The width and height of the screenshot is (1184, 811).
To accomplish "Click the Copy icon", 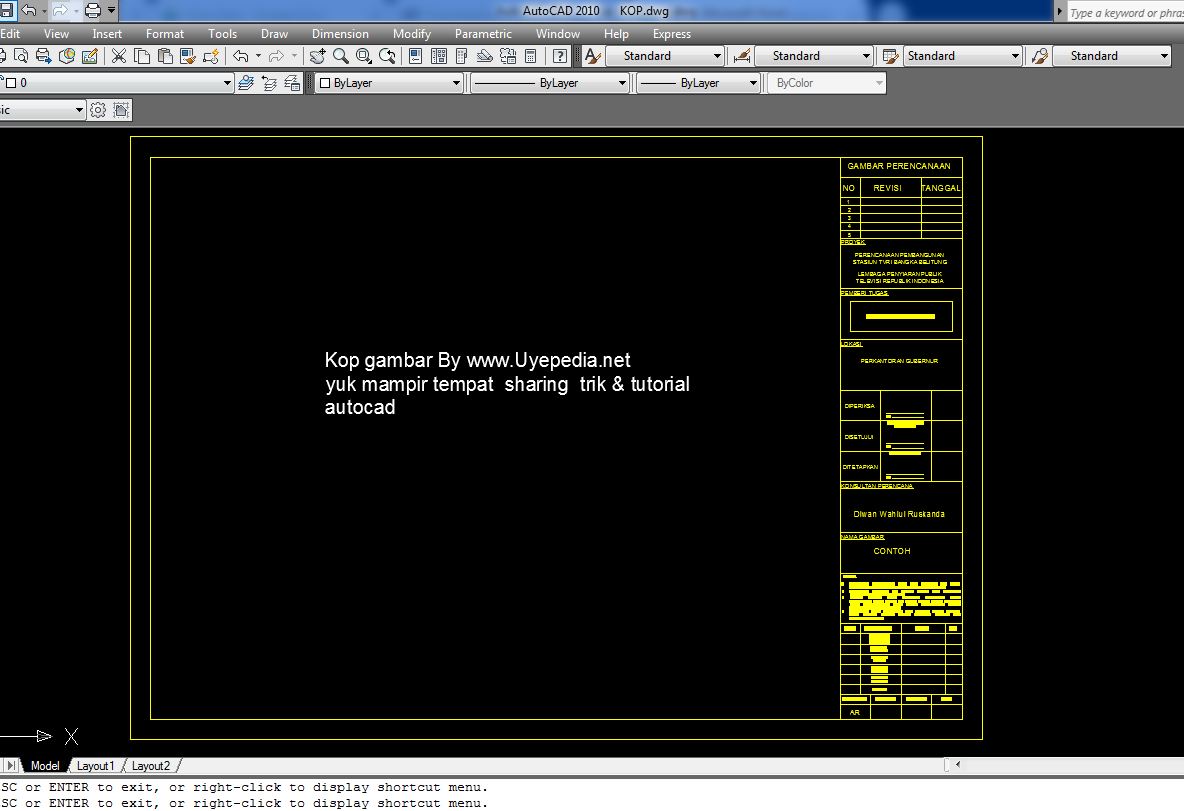I will coord(141,56).
